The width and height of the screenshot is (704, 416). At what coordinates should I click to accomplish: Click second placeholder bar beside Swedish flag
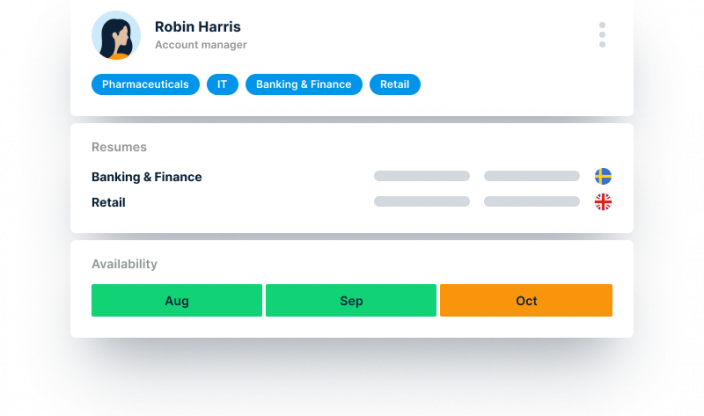[531, 176]
